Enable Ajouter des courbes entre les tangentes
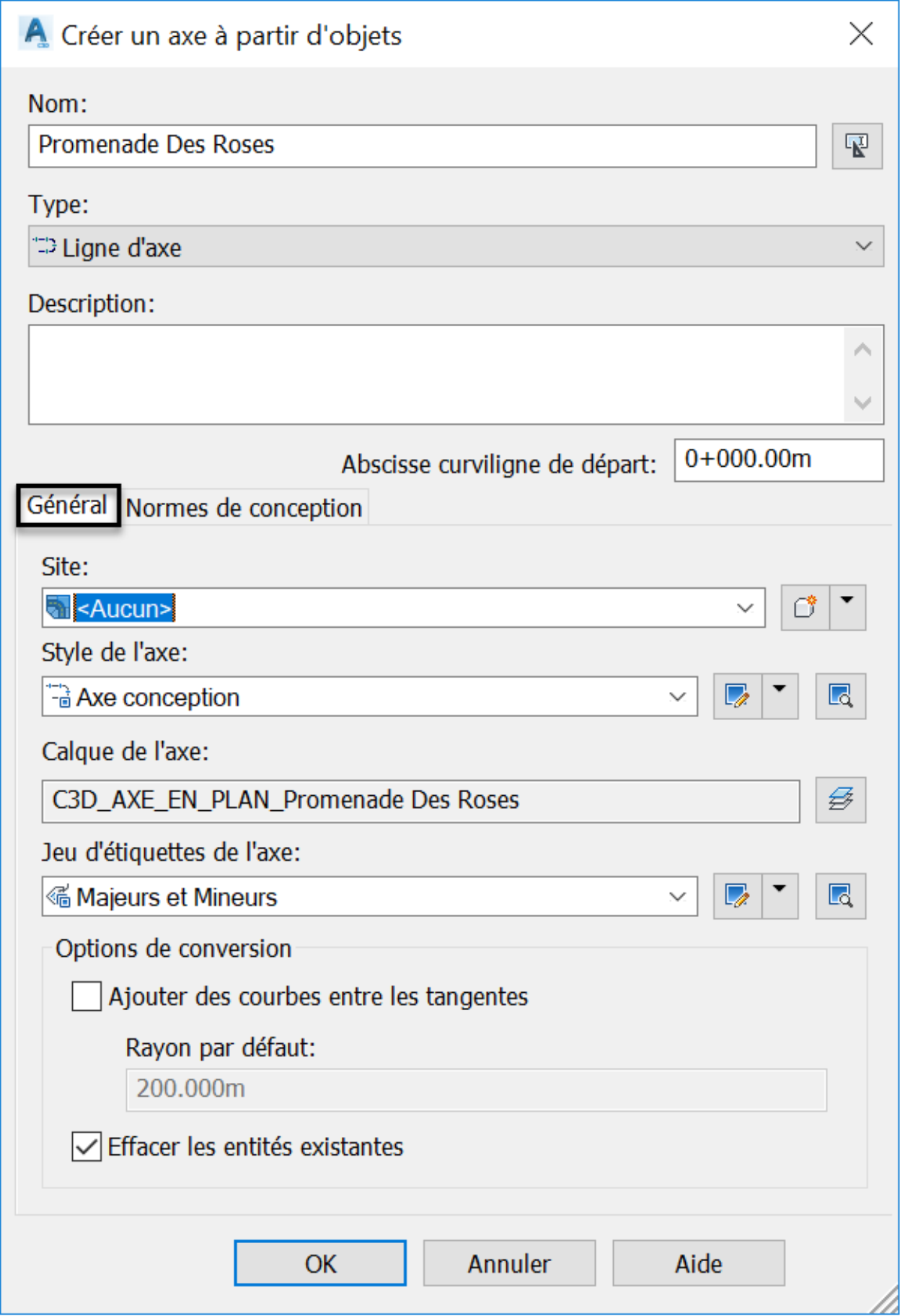Viewport: 900px width, 1316px height. pyautogui.click(x=87, y=996)
